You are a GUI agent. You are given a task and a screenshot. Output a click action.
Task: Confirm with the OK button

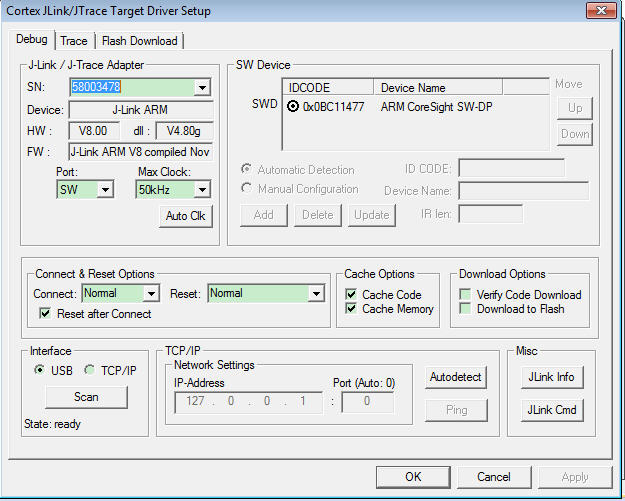[413, 477]
